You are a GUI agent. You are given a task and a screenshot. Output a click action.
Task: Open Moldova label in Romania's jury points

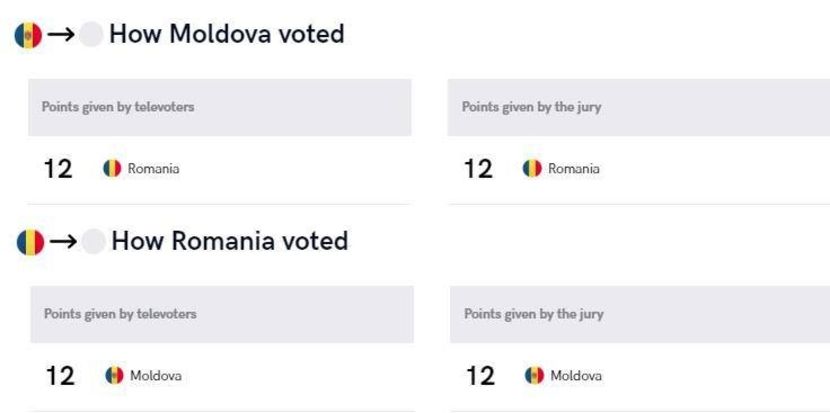(576, 376)
